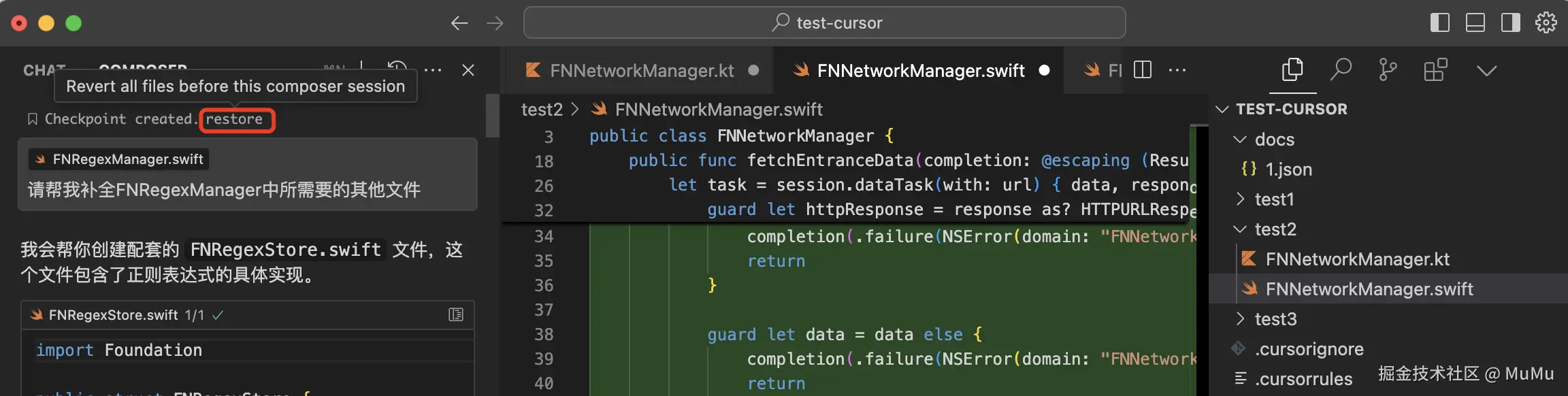Open the 1.json file

[x=1288, y=169]
